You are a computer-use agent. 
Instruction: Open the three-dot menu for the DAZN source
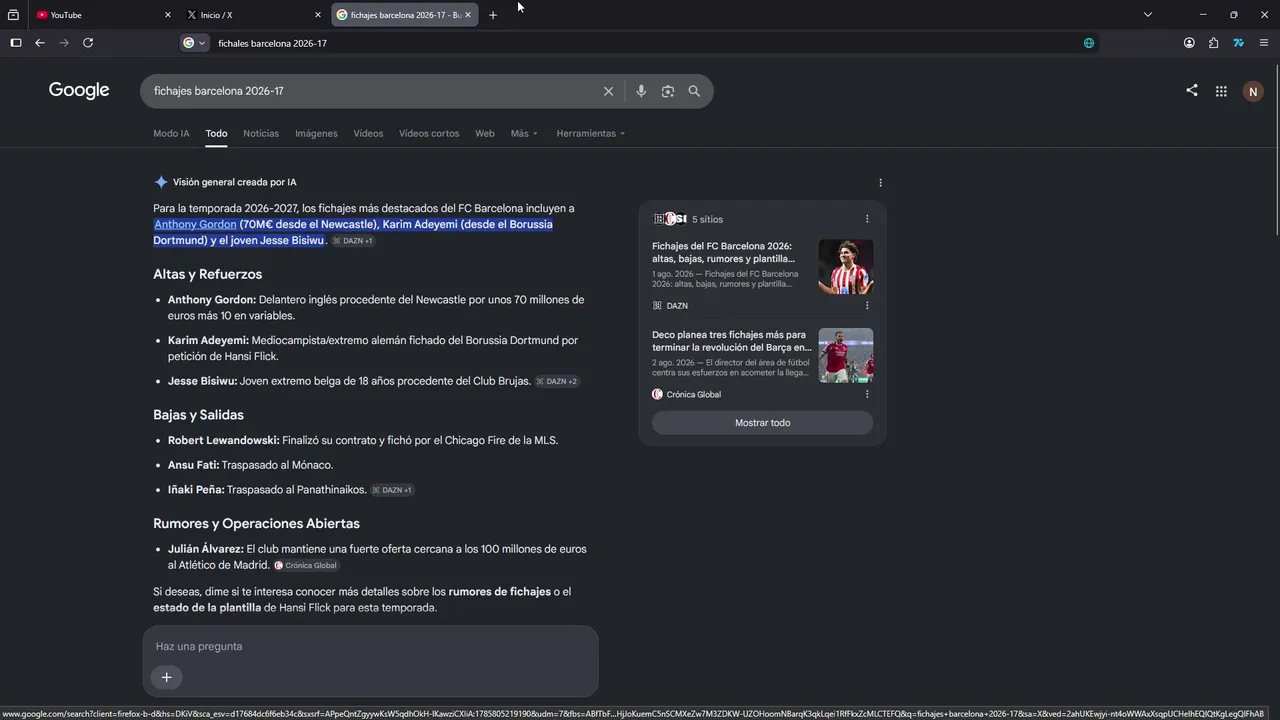[867, 305]
